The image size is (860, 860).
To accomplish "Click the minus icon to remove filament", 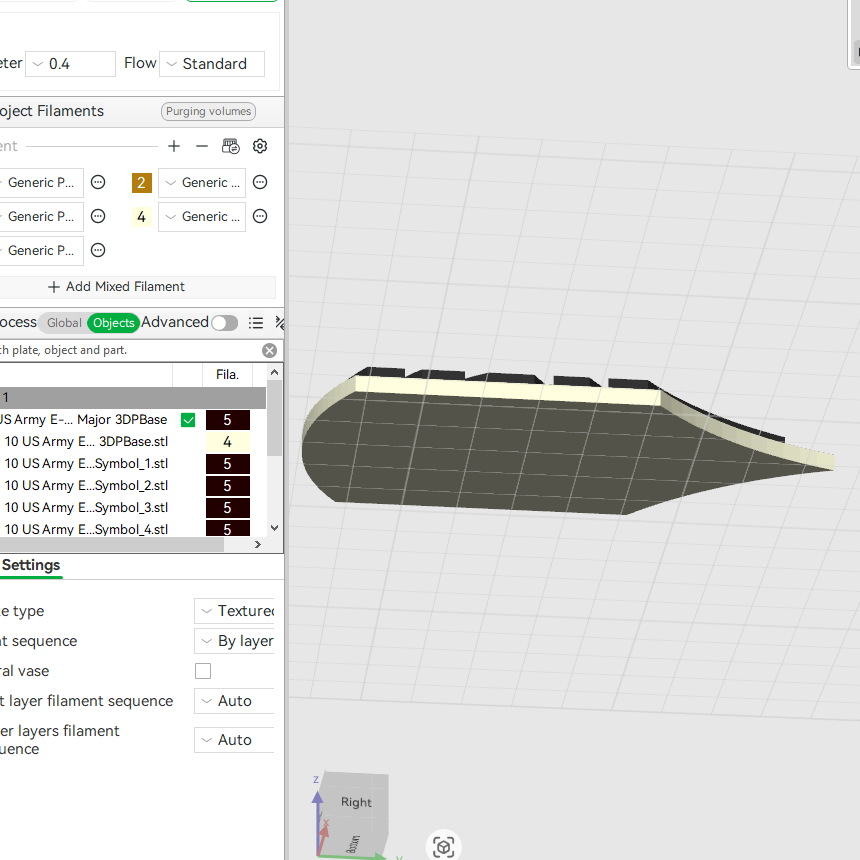I will pos(202,146).
